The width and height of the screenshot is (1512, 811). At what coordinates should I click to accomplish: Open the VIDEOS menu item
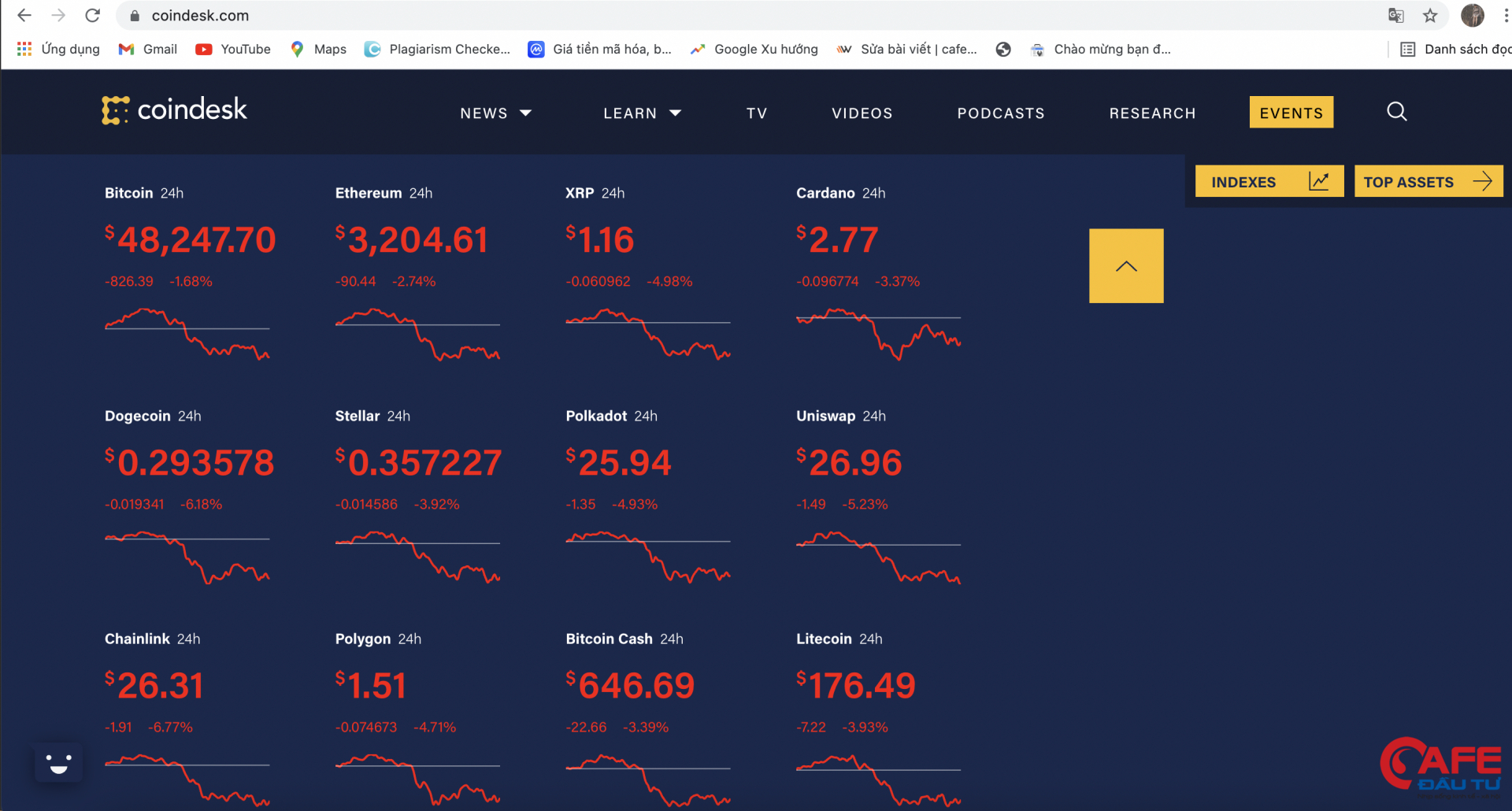862,113
